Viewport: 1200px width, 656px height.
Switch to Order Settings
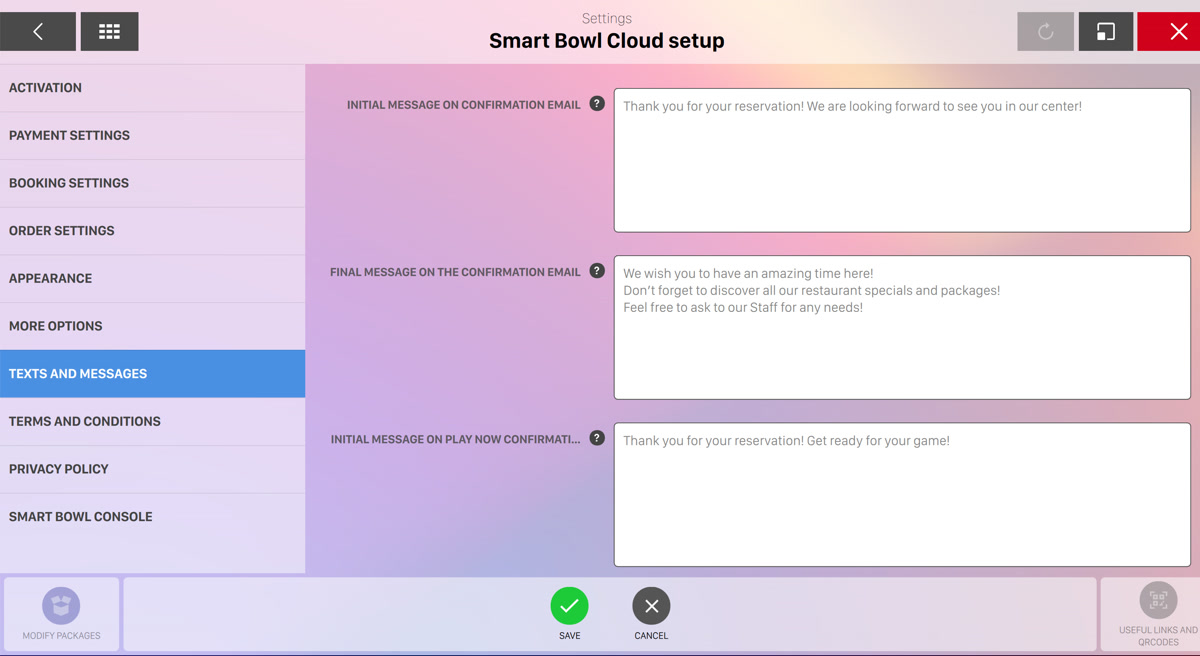(x=152, y=231)
